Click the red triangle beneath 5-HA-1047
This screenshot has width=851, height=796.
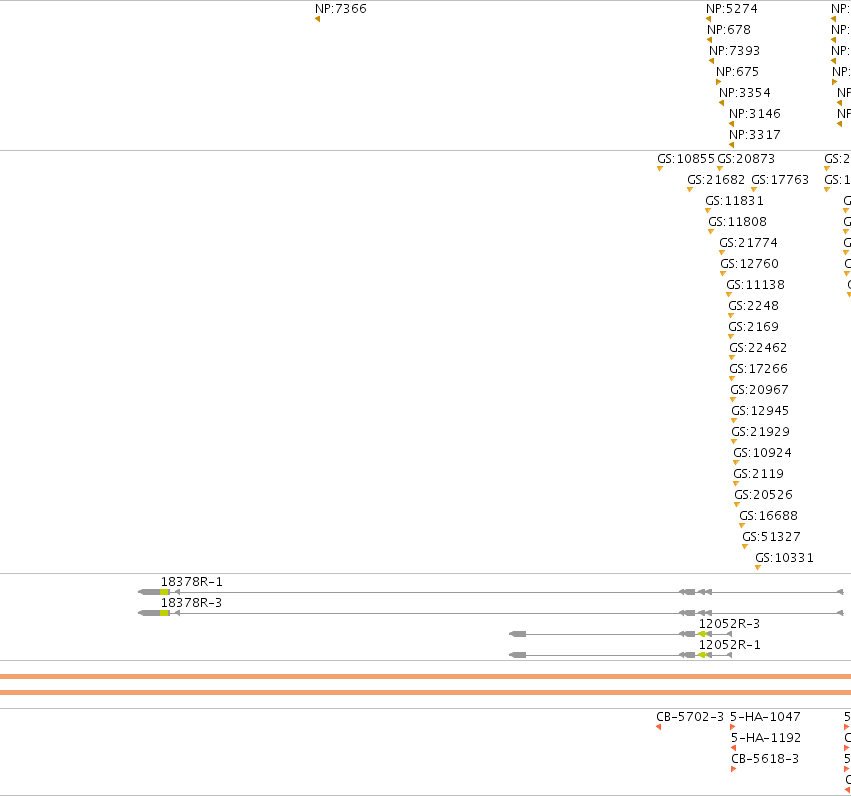click(x=733, y=727)
